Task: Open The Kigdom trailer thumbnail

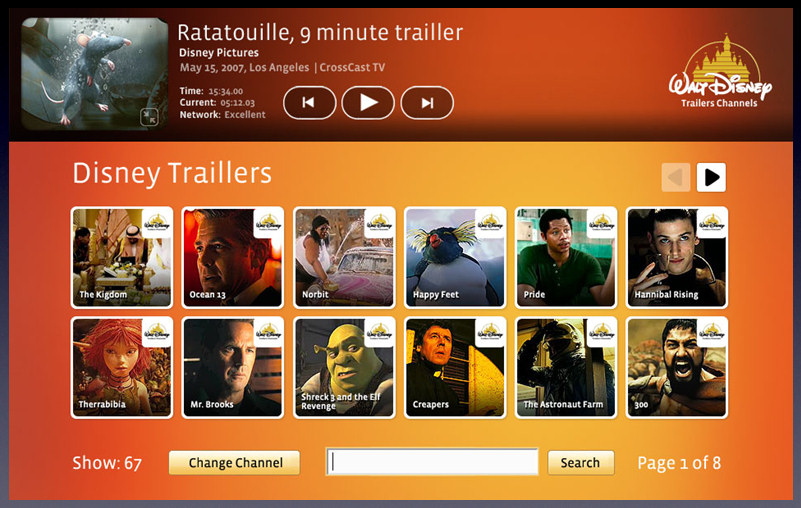Action: pos(122,257)
